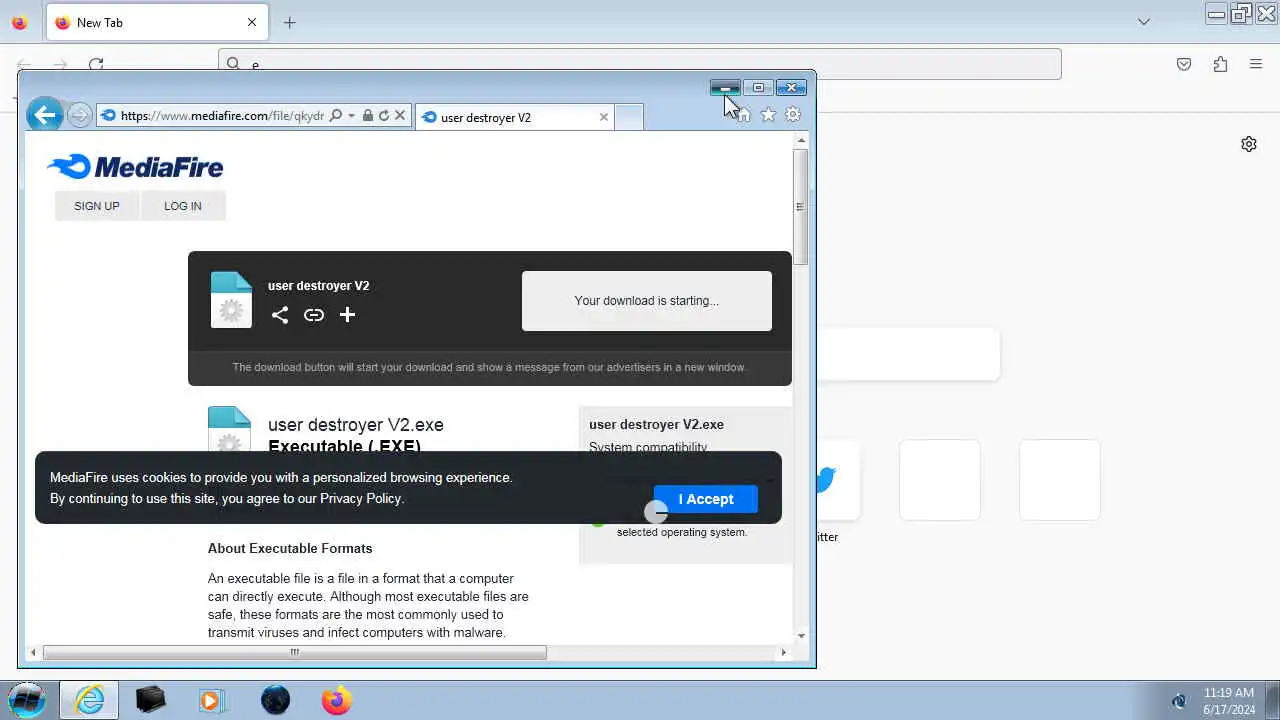
Task: Open the dark globe taskbar icon
Action: (275, 700)
